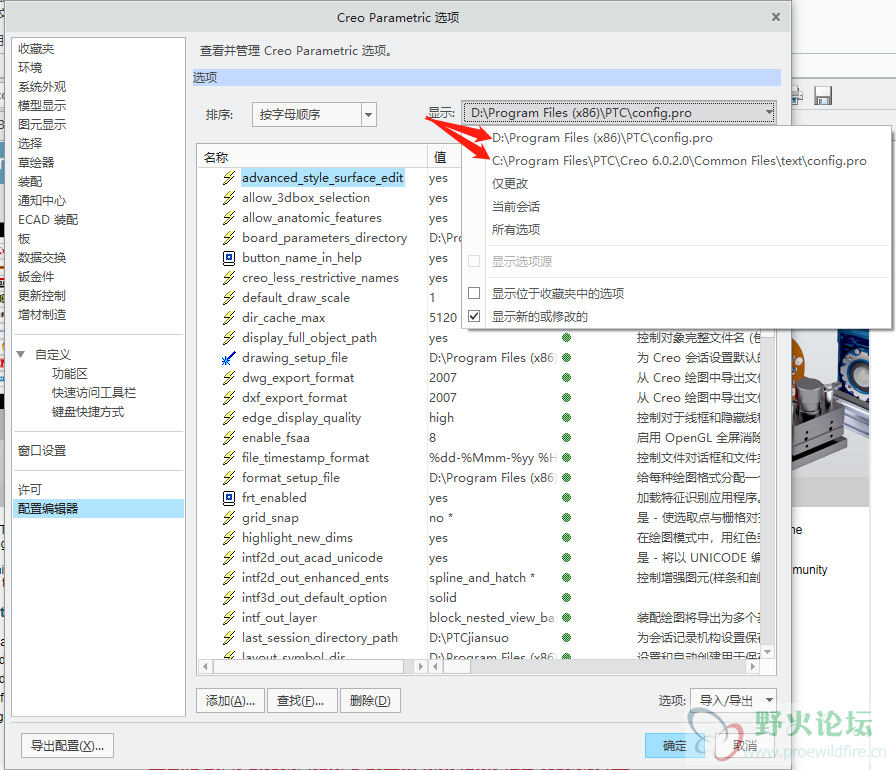The image size is (896, 770).
Task: Click the square icon beside frt_enabled
Action: [229, 498]
